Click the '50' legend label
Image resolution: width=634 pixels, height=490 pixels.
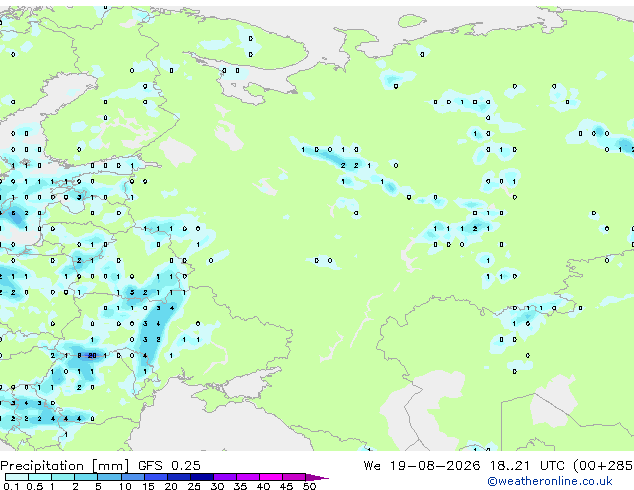point(310,486)
